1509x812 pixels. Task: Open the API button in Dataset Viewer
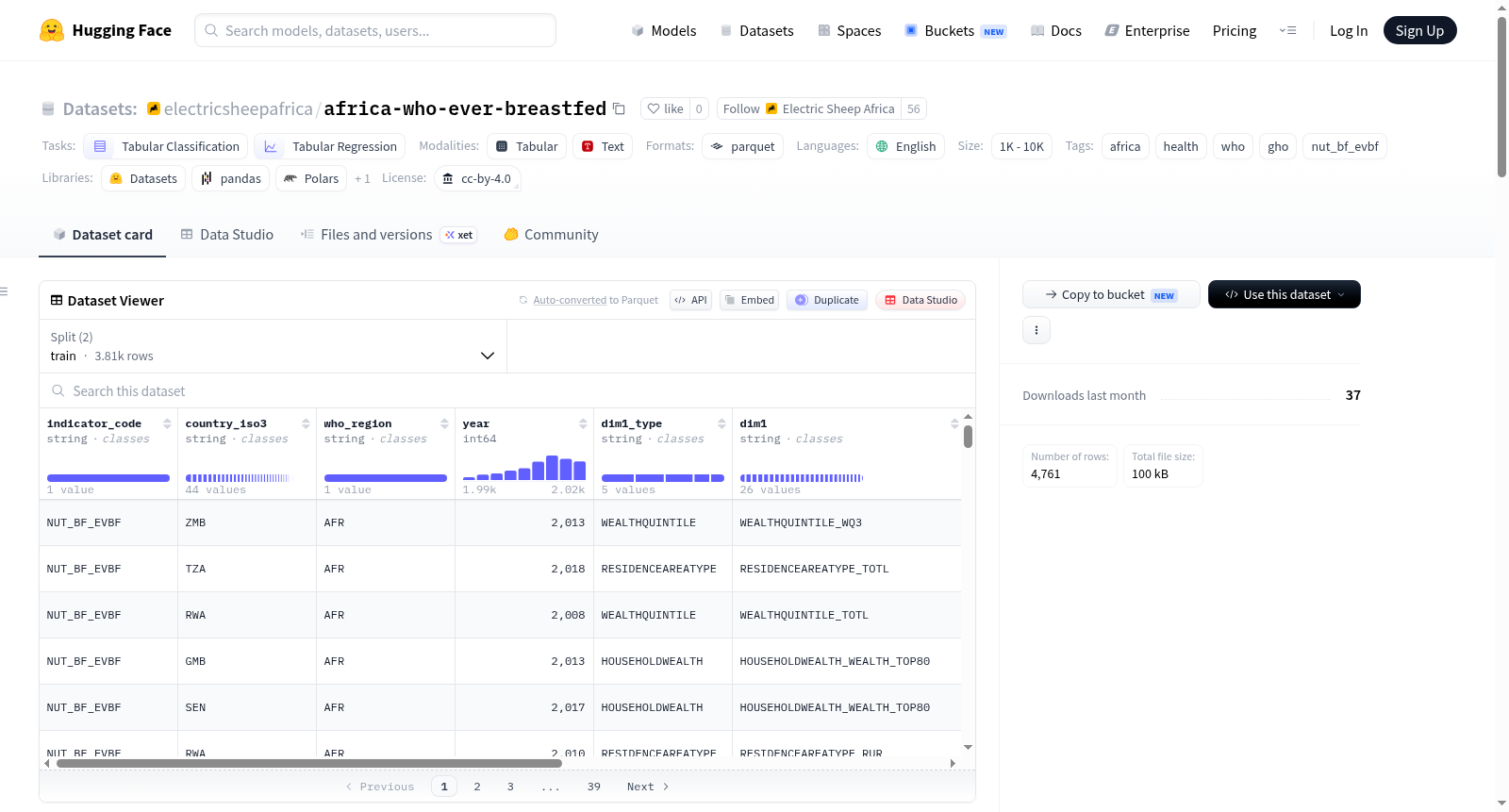pos(690,300)
